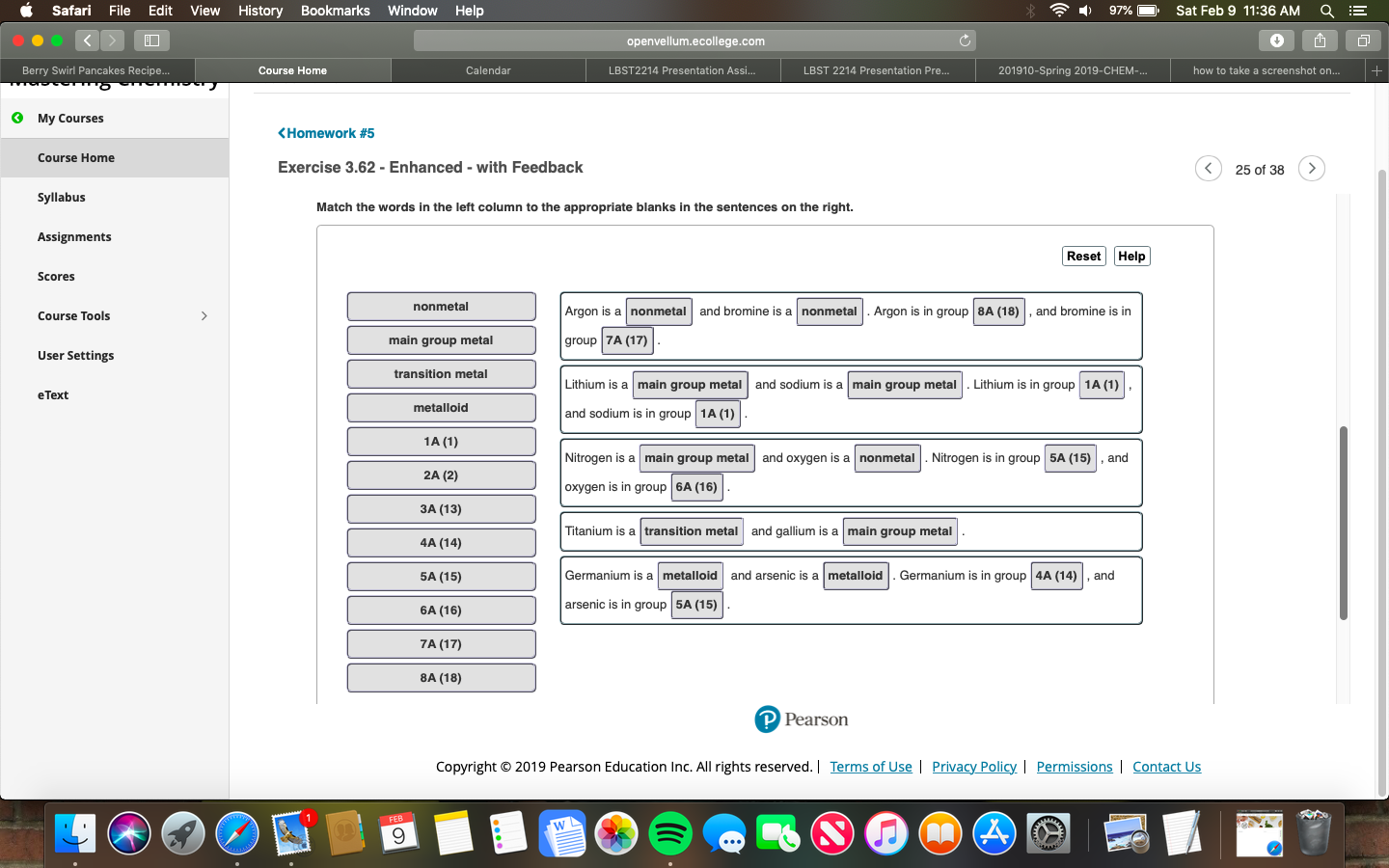This screenshot has width=1389, height=868.
Task: Switch to the Calendar tab
Action: click(x=488, y=70)
